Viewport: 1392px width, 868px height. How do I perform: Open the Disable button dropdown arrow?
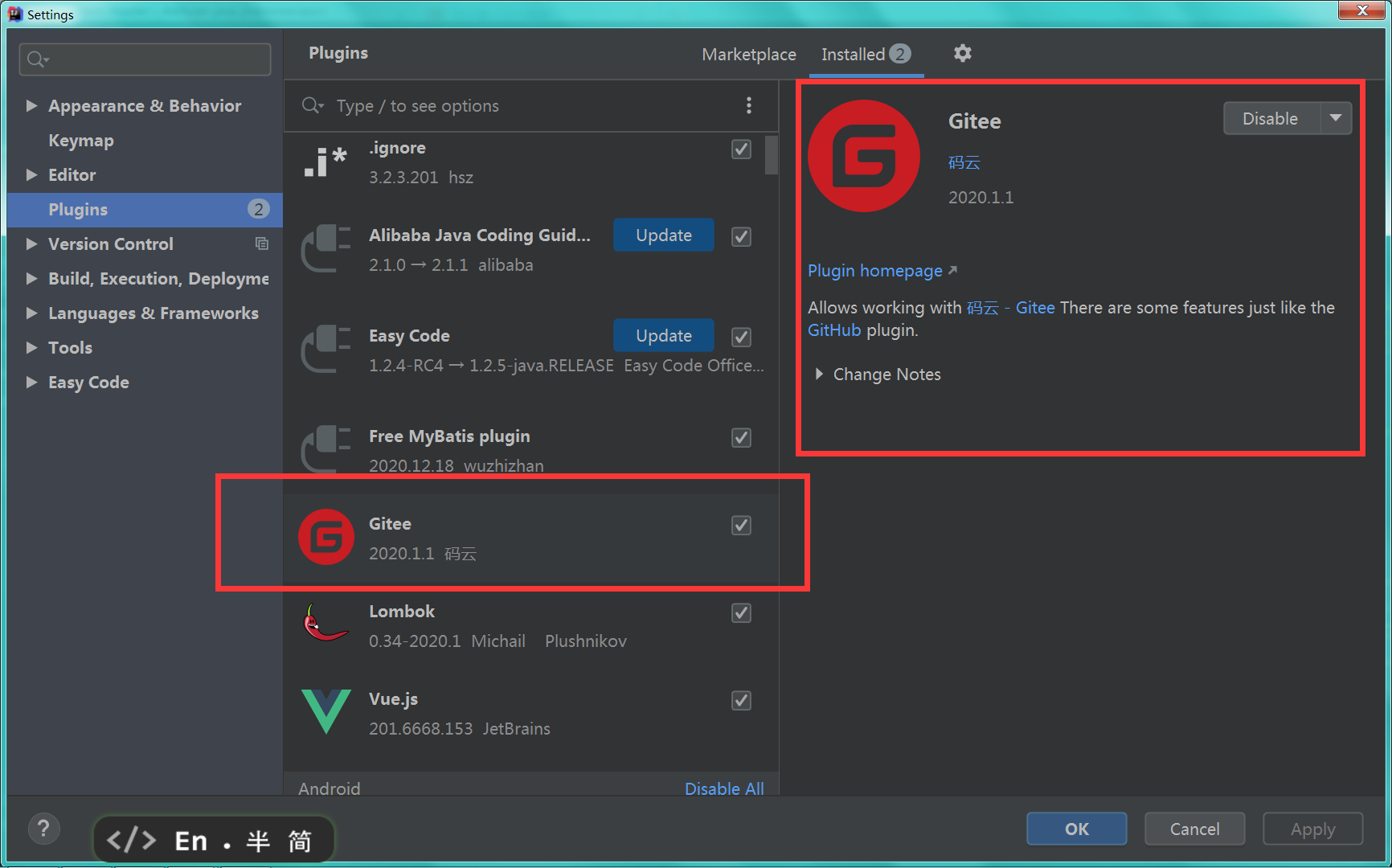(x=1335, y=118)
